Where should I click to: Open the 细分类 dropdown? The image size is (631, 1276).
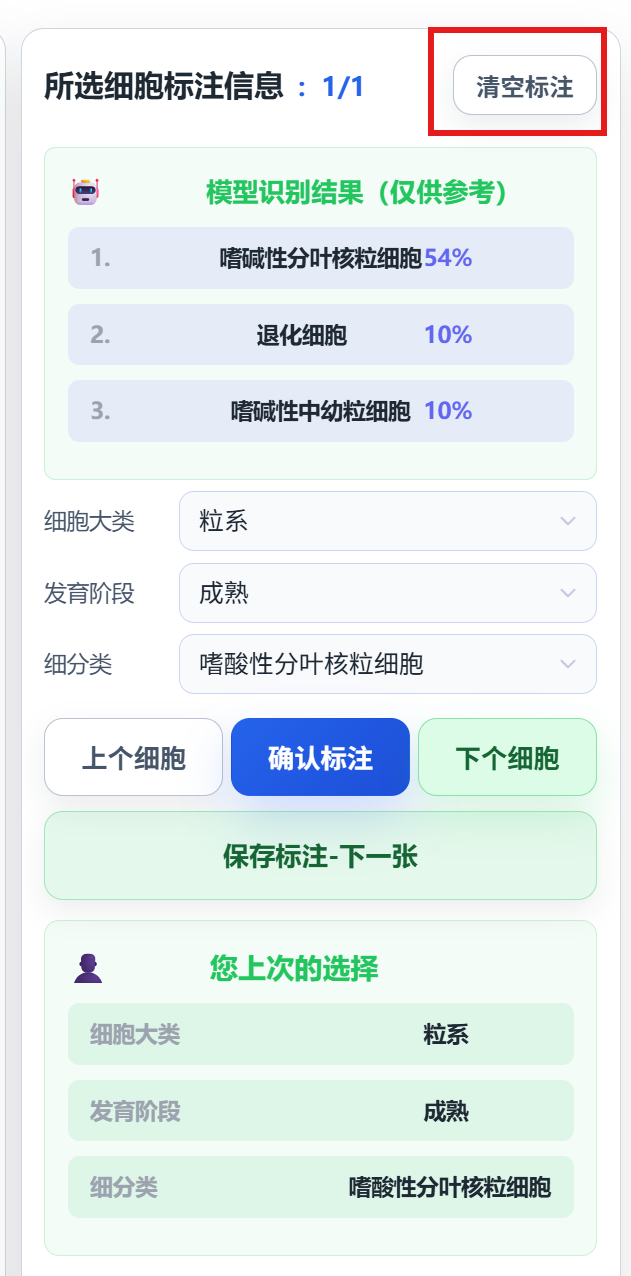[387, 664]
